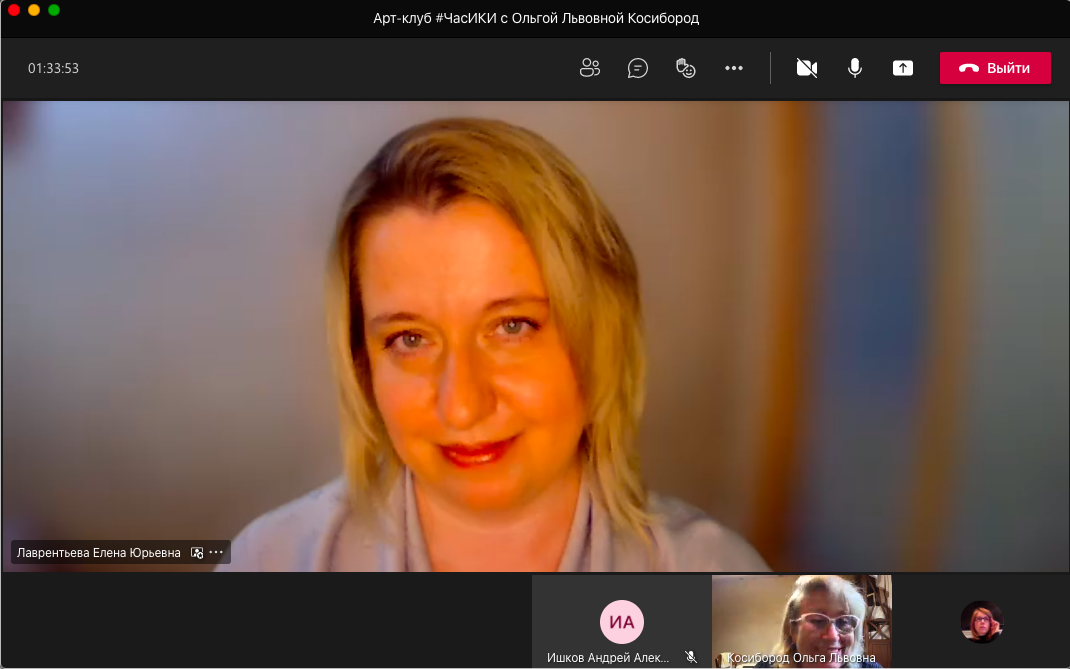Share screen content with upload arrow icon
Image resolution: width=1070 pixels, height=669 pixels.
click(903, 68)
